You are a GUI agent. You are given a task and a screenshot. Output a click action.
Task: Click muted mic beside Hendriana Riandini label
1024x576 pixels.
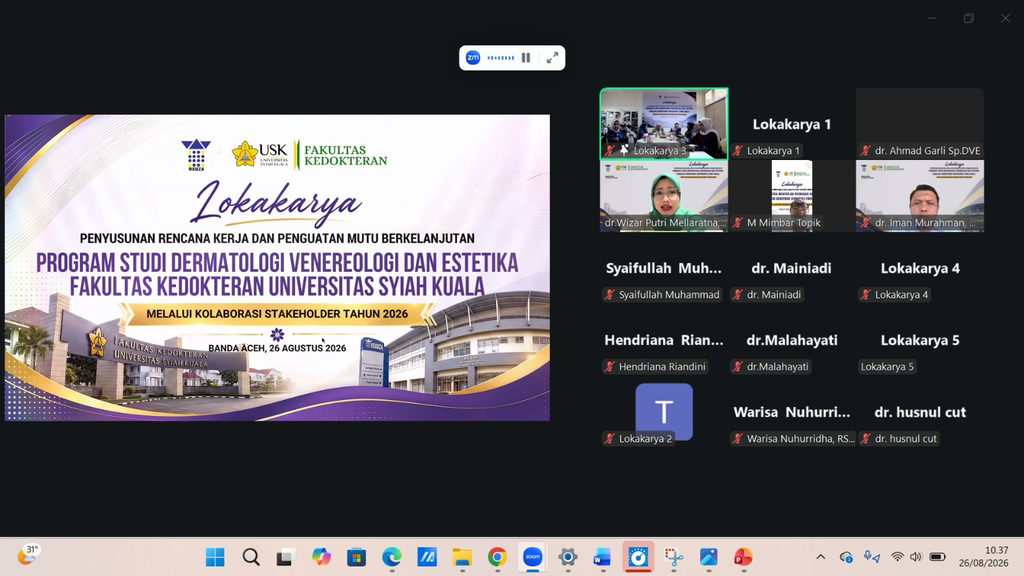pyautogui.click(x=610, y=366)
